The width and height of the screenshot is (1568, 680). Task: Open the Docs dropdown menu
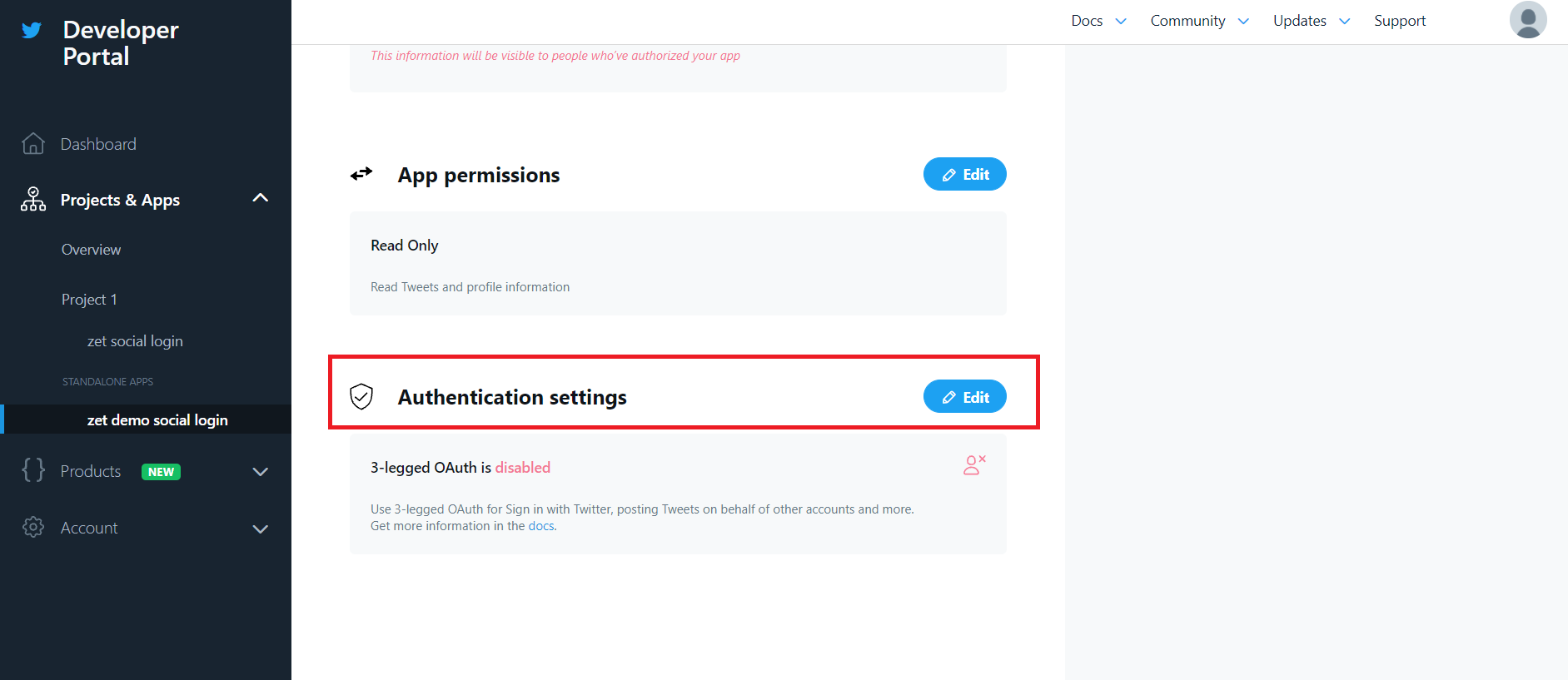coord(1098,21)
